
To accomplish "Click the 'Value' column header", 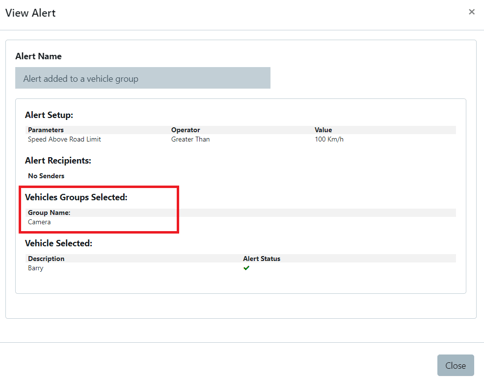I will point(323,130).
